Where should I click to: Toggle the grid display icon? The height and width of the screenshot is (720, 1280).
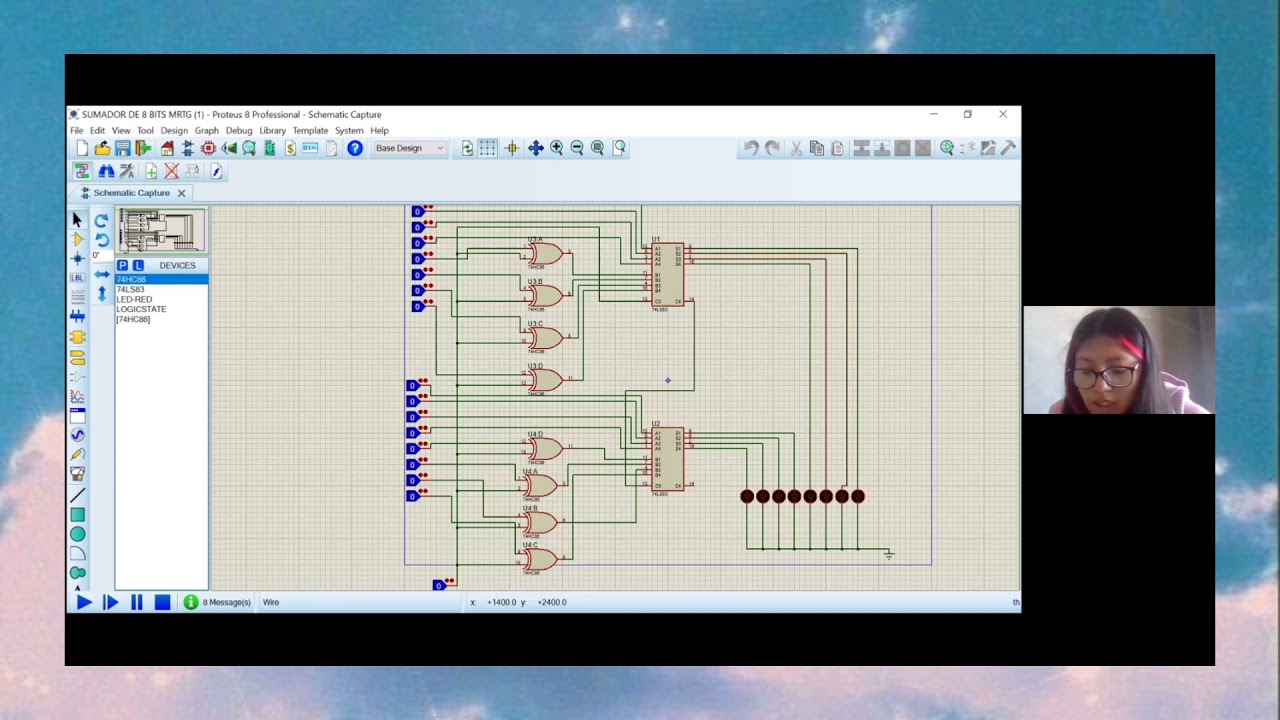[487, 148]
